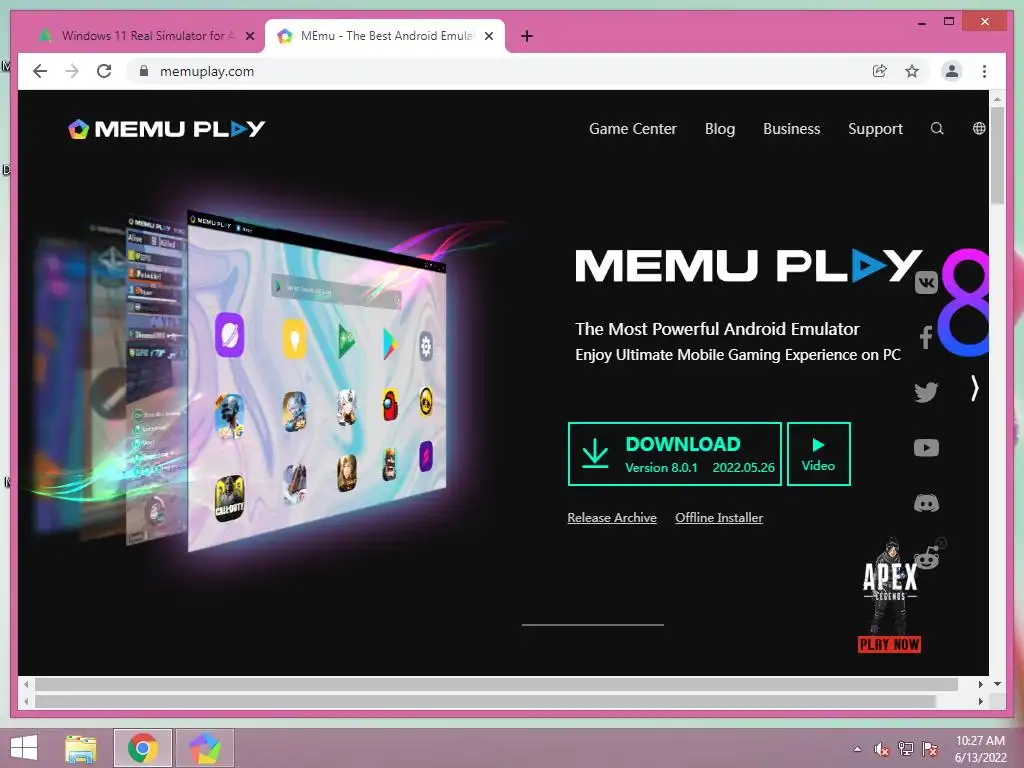Close the MEmu tab
Viewport: 1024px width, 768px height.
[x=488, y=36]
